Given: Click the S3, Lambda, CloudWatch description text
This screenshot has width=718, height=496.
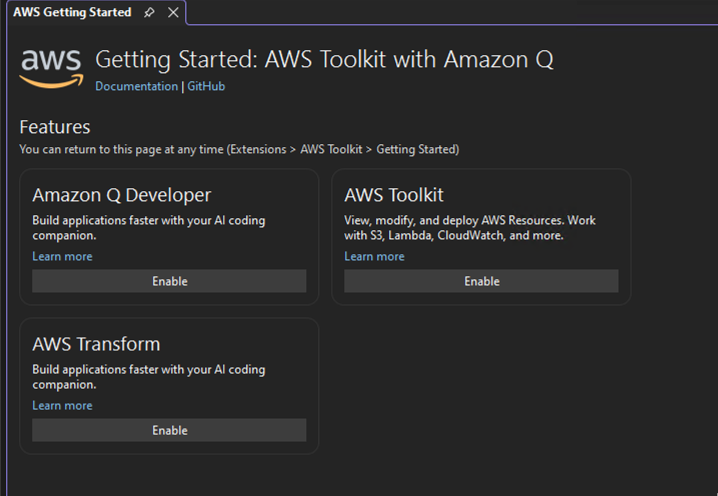Looking at the screenshot, I should 469,228.
